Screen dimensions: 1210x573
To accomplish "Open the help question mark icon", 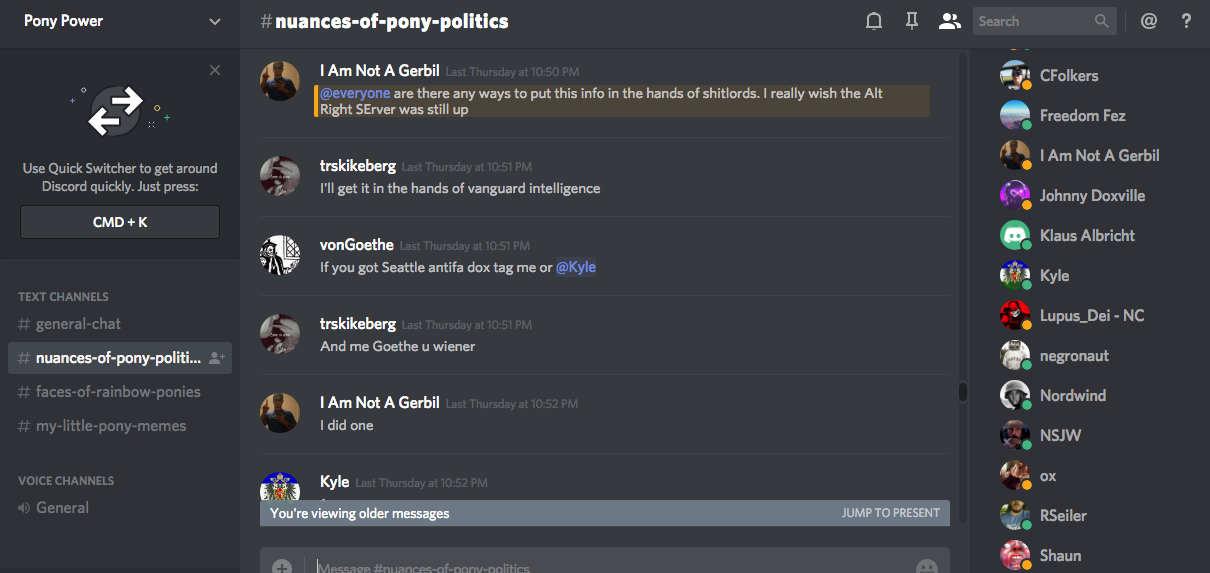I will (x=1186, y=21).
